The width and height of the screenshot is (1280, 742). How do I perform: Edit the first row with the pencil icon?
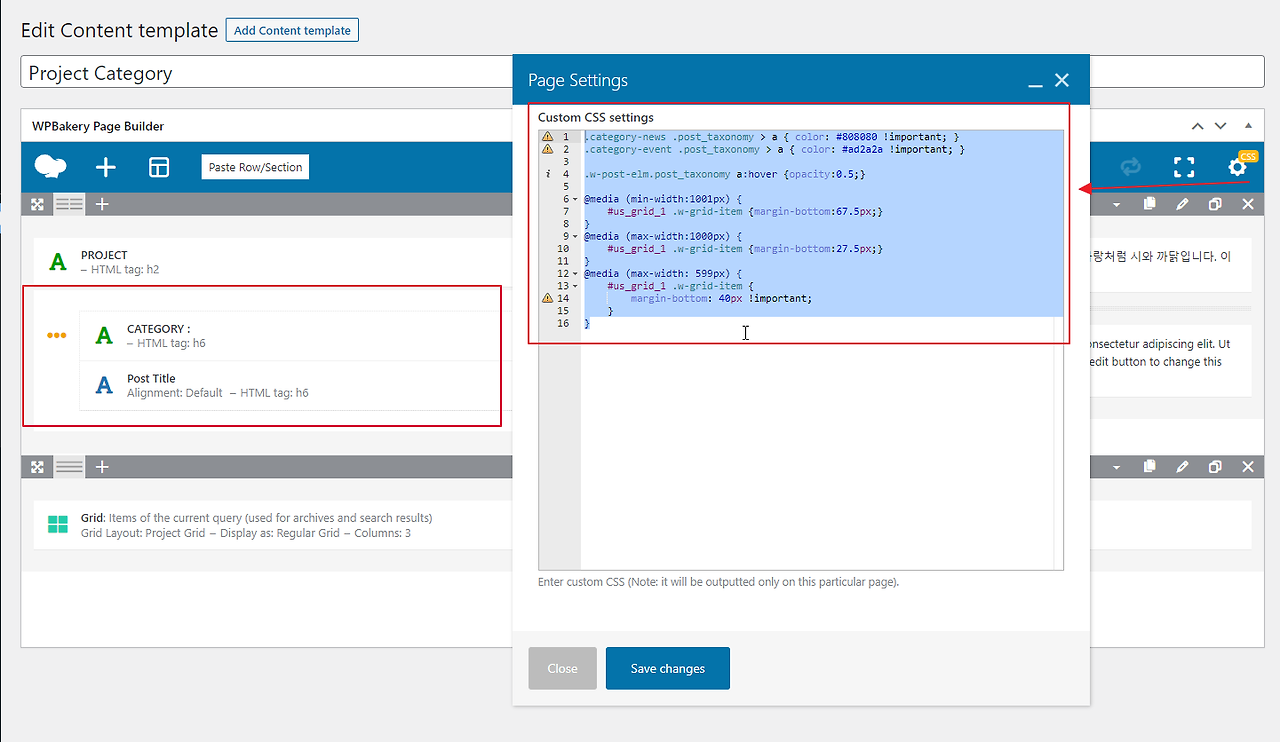coord(1182,204)
